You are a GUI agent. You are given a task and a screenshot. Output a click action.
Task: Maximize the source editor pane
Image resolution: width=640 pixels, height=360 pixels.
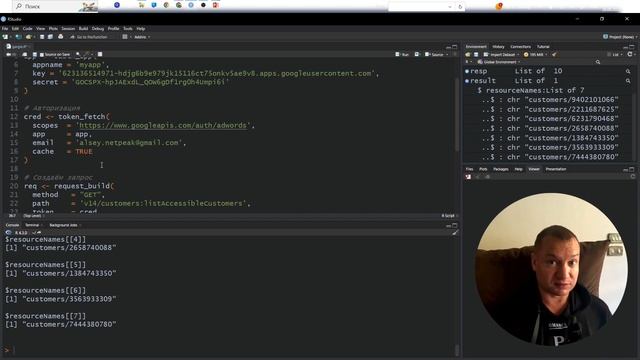click(455, 47)
